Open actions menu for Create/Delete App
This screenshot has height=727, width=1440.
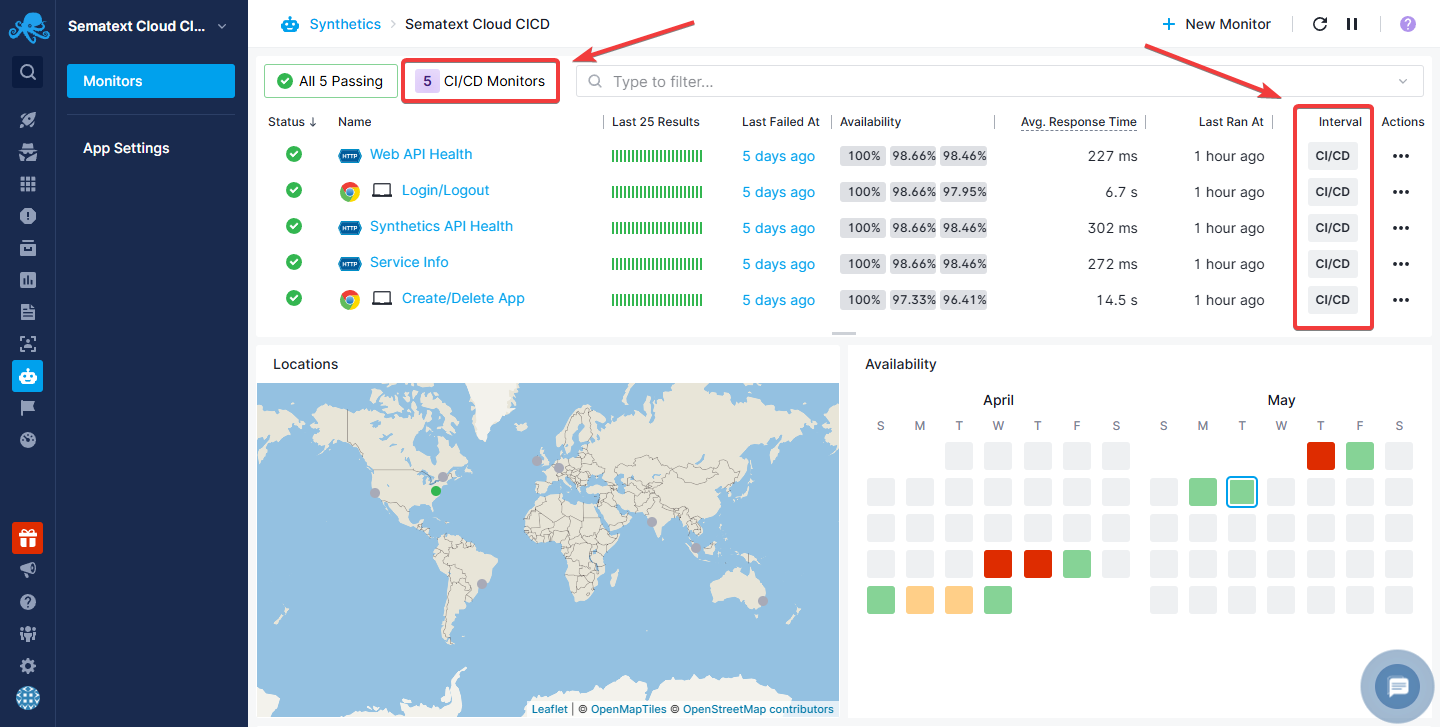click(x=1401, y=300)
